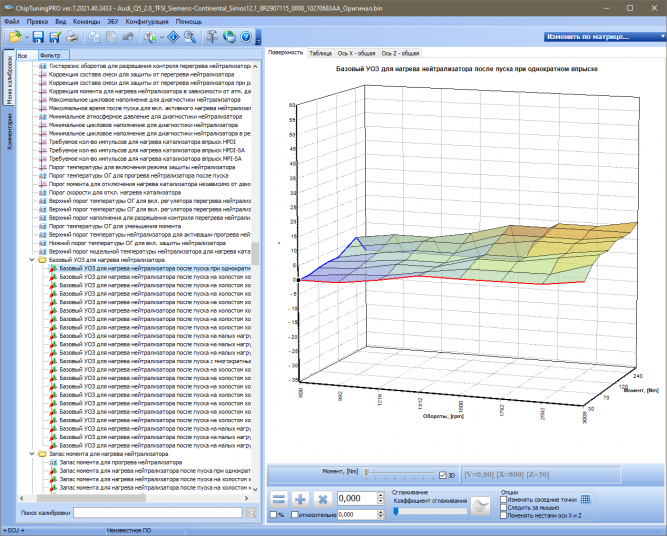The width and height of the screenshot is (667, 536).
Task: Check 'Следить за мышью' option
Action: tap(503, 507)
